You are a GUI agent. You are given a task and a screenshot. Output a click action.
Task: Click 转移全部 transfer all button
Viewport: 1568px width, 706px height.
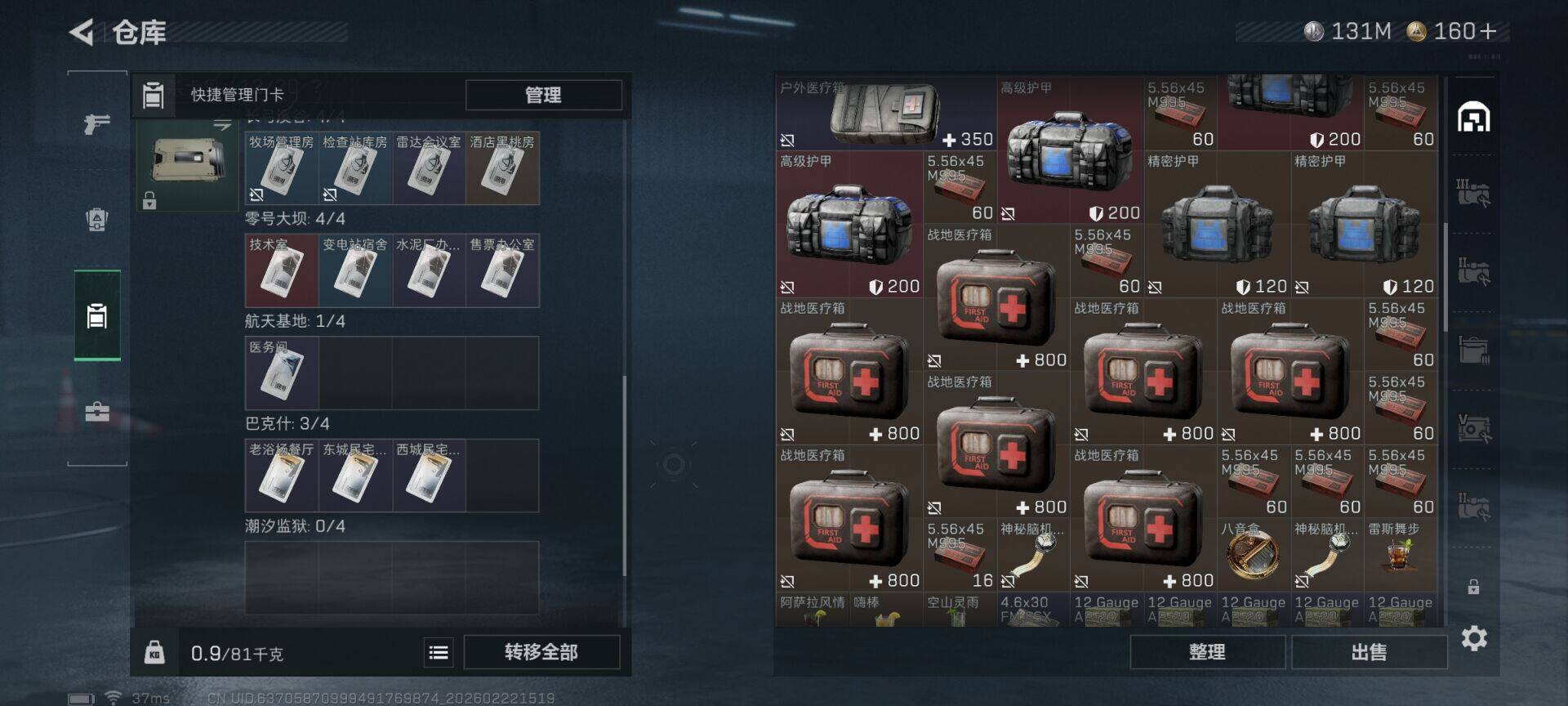[541, 652]
